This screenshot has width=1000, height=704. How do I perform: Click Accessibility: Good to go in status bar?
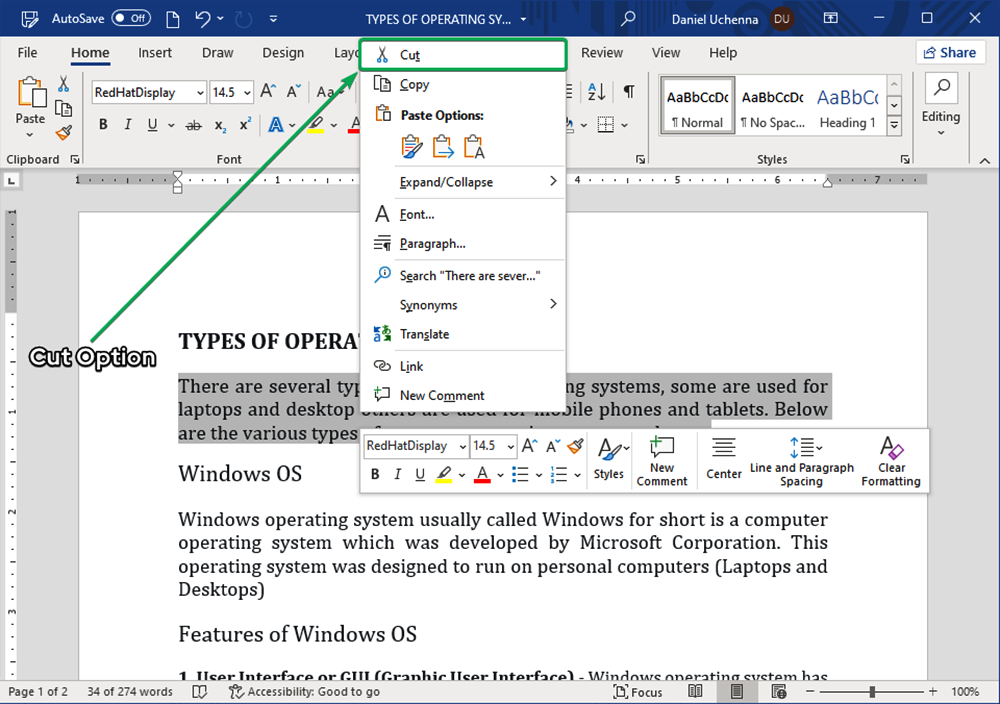click(305, 691)
